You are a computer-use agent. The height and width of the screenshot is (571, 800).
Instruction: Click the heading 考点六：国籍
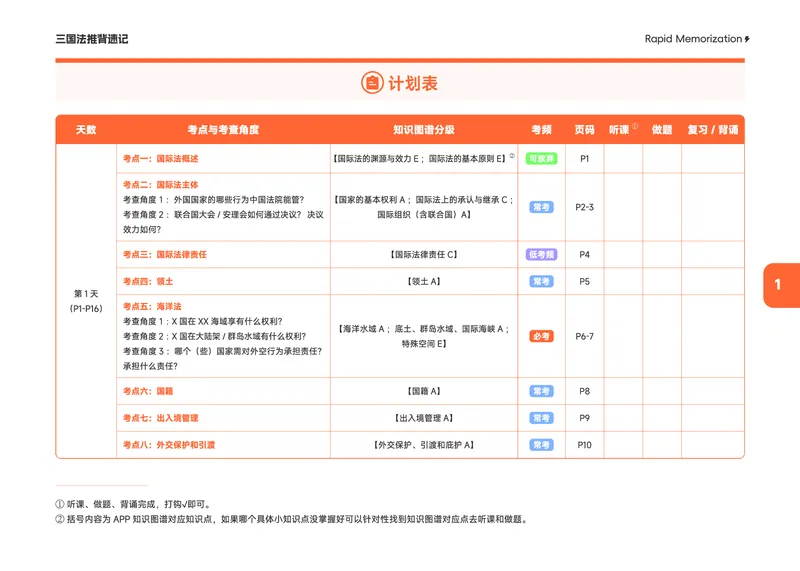(x=147, y=391)
